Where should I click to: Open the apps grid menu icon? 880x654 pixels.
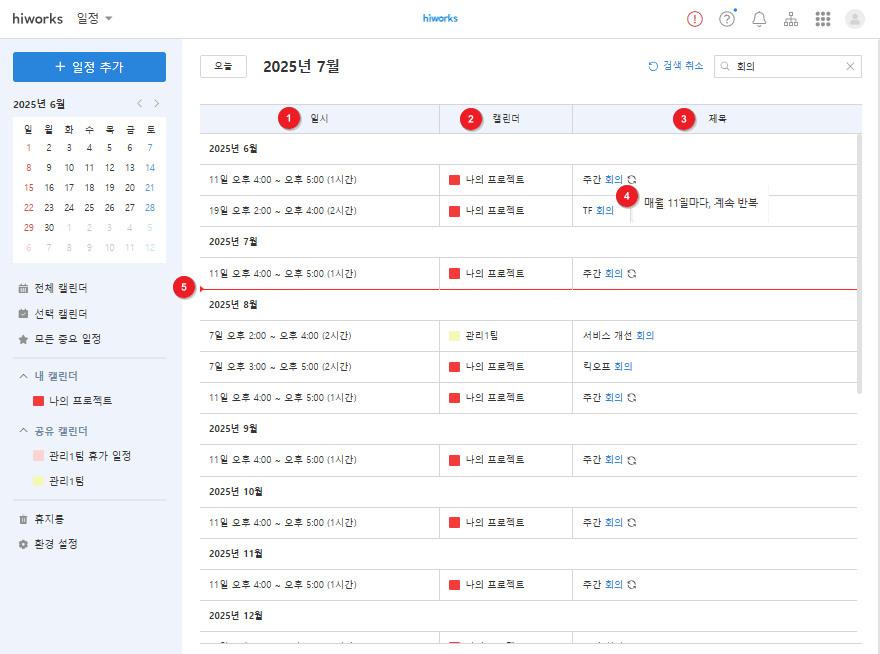pyautogui.click(x=823, y=19)
